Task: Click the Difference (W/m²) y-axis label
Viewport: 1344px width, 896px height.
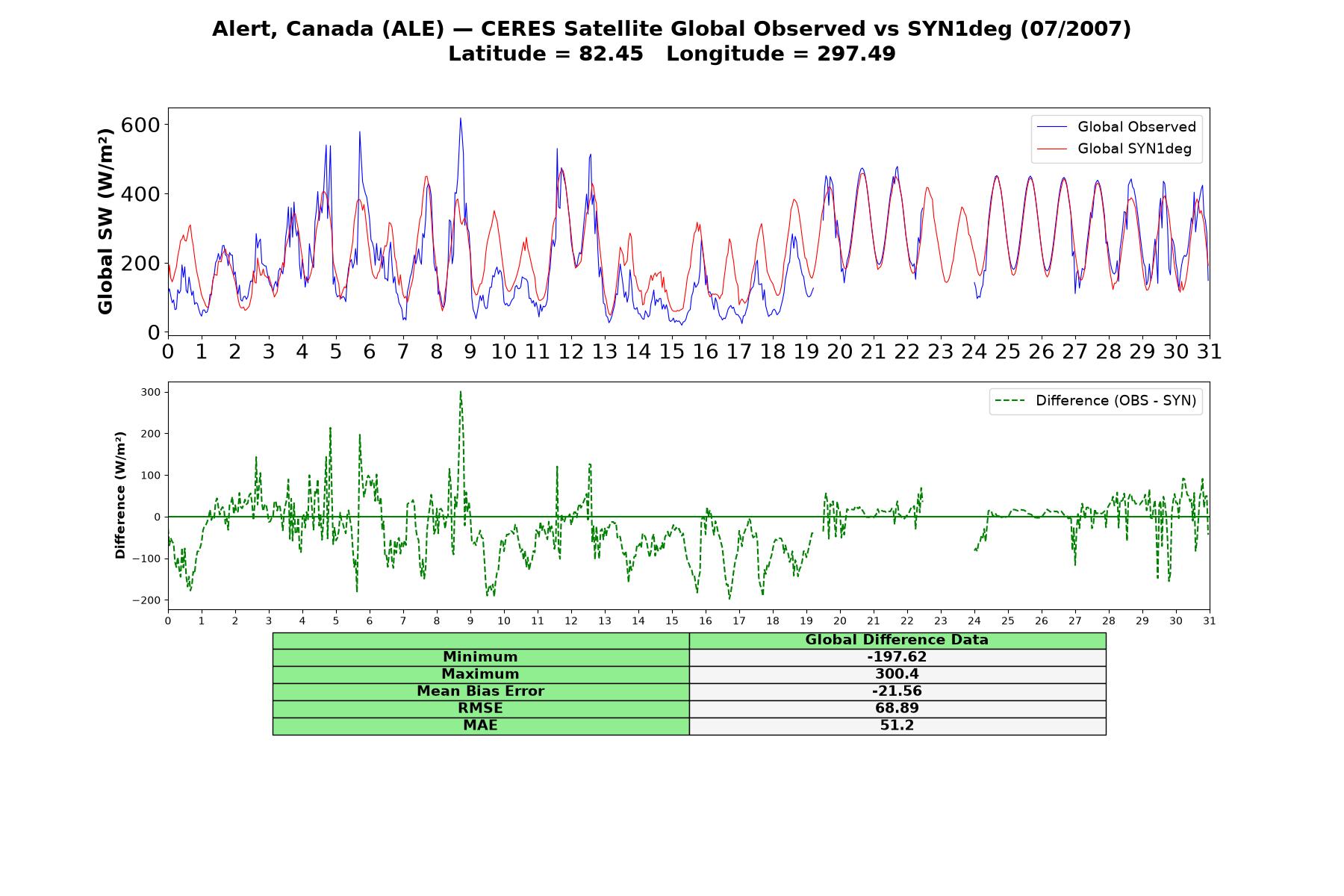Action: tap(120, 496)
